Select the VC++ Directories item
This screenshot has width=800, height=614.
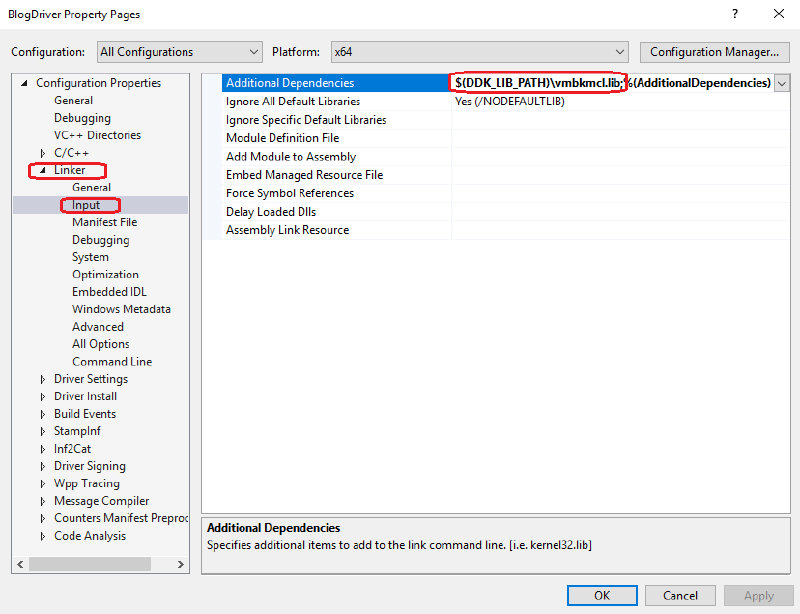coord(97,135)
